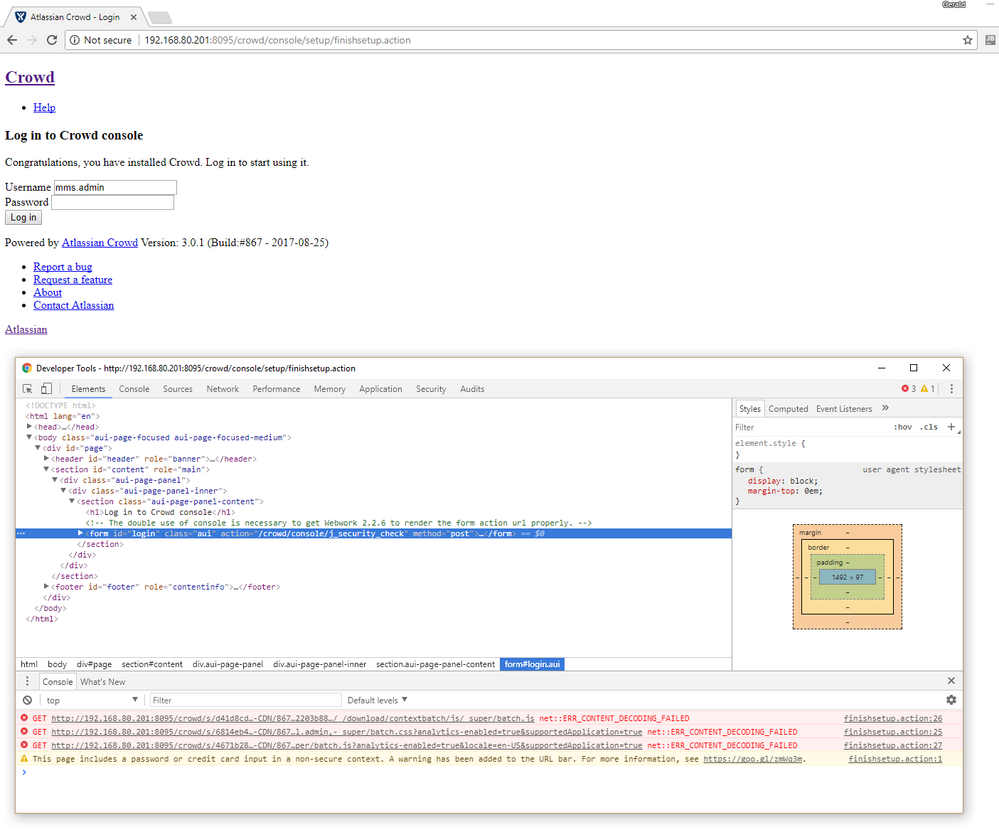This screenshot has width=999, height=840.
Task: Open console settings gear icon
Action: [x=951, y=700]
